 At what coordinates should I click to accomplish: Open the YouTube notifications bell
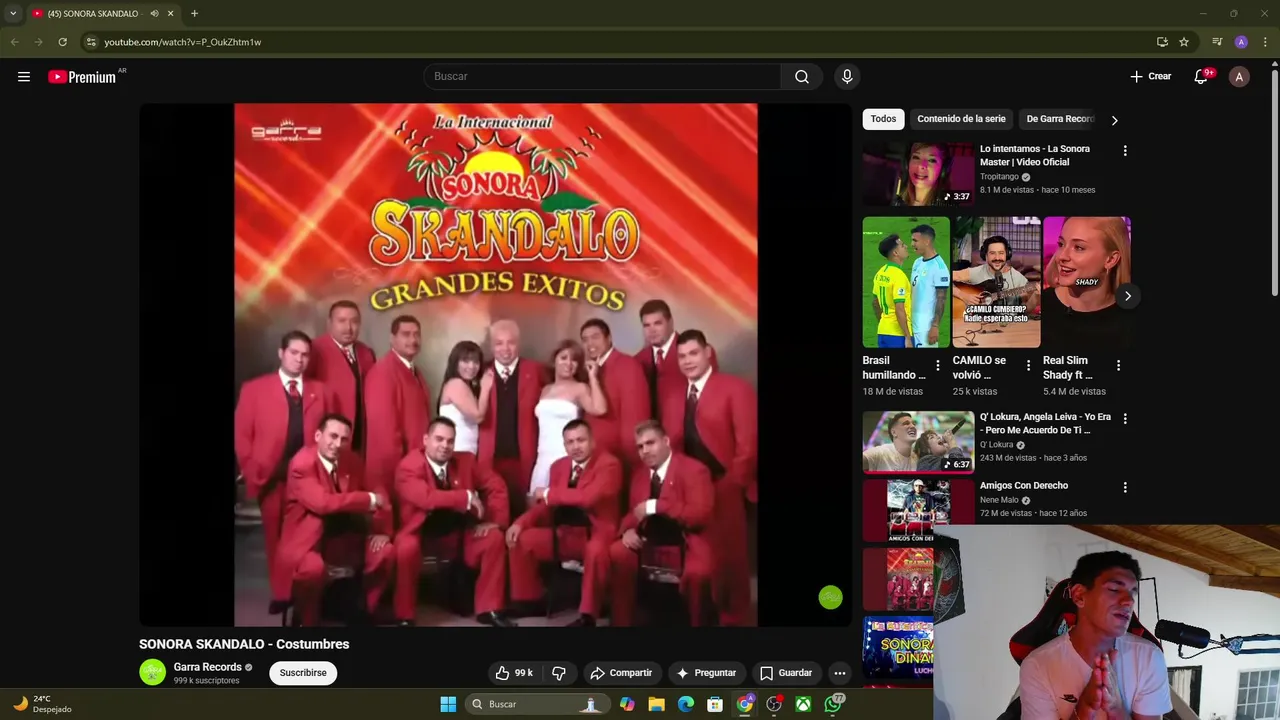point(1201,77)
